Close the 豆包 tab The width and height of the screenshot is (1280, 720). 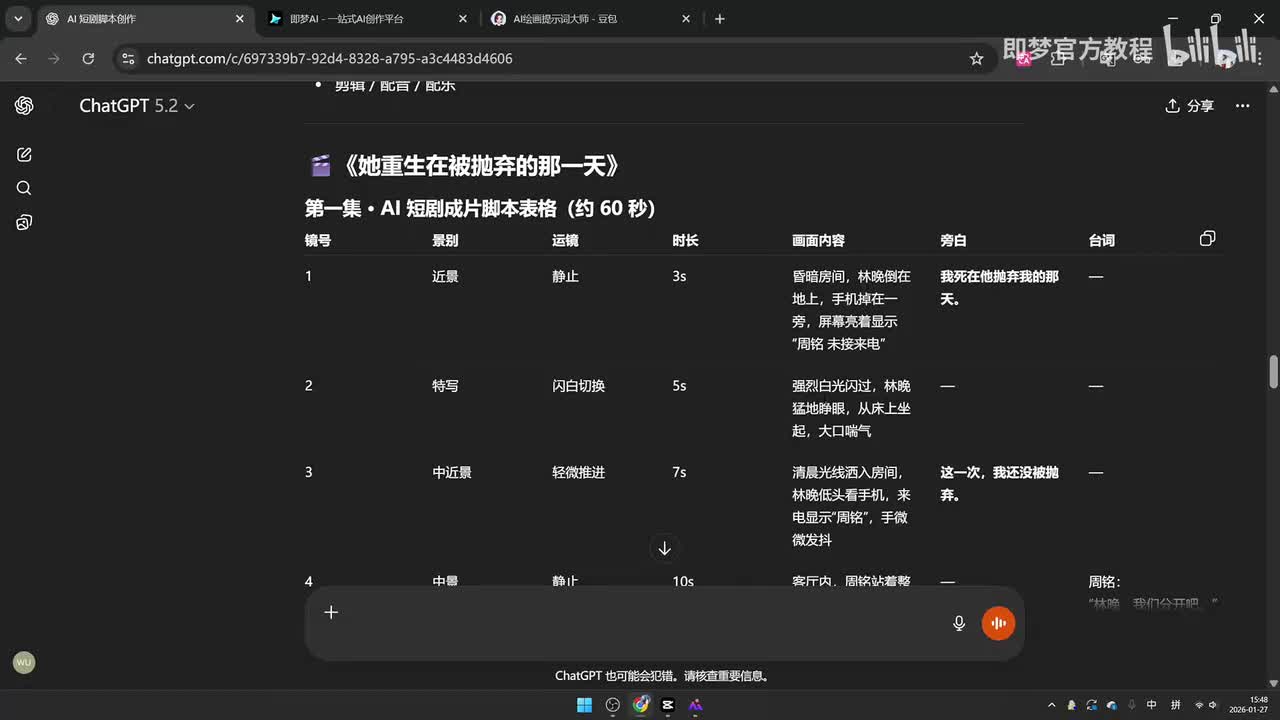point(685,19)
